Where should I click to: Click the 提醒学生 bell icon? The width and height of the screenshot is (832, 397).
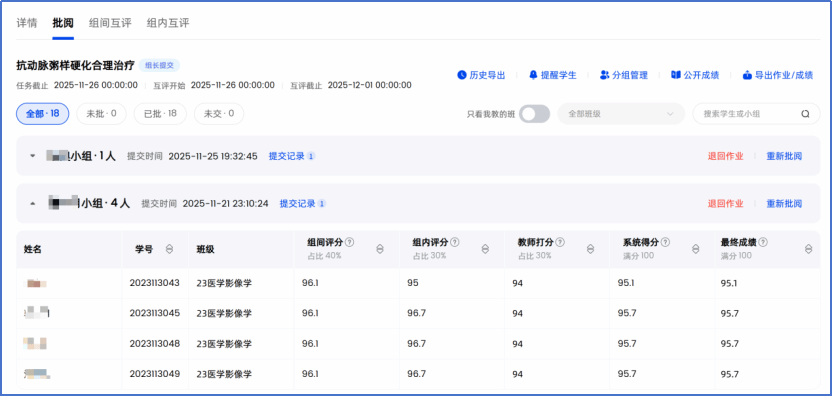coord(533,75)
